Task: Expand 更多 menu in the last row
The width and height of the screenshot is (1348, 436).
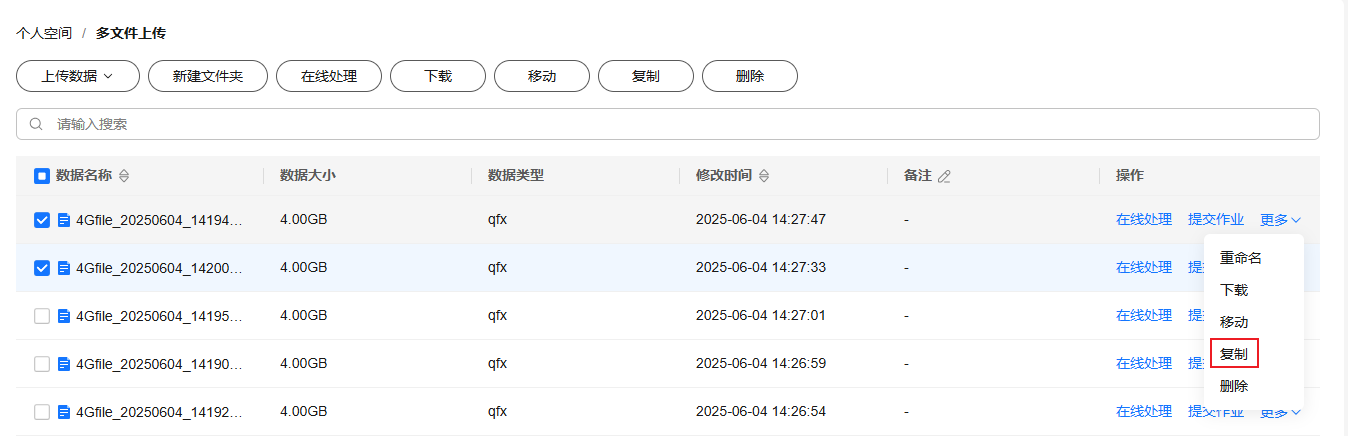Action: (x=1281, y=412)
